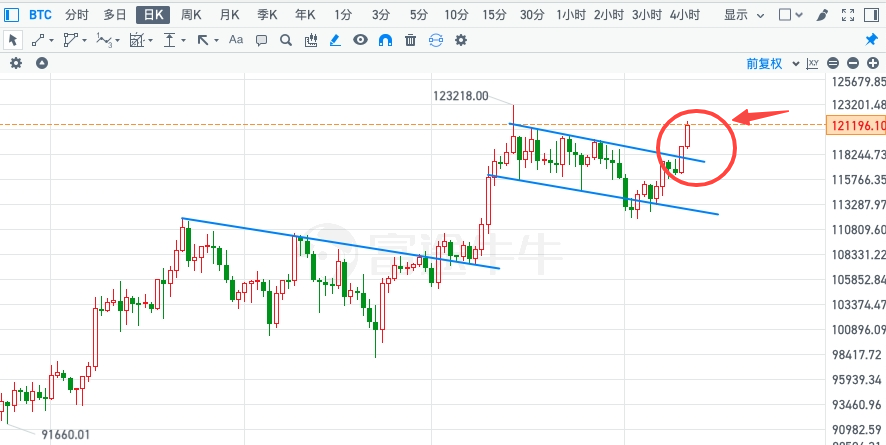Zoom in chart with plus icon
Screen dimensions: 886x445
coord(872,63)
